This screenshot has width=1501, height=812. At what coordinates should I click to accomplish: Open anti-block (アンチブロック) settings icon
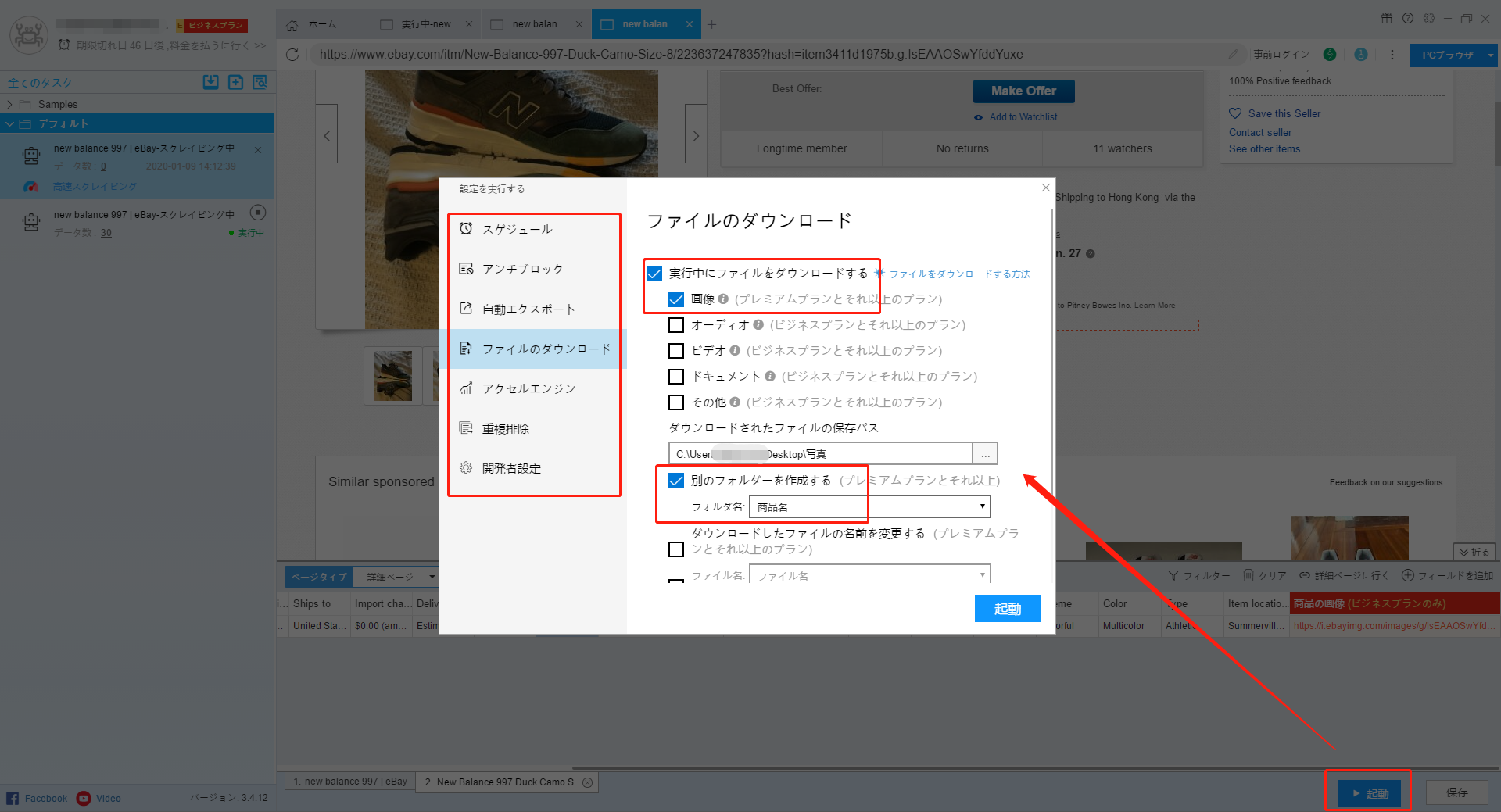(466, 269)
